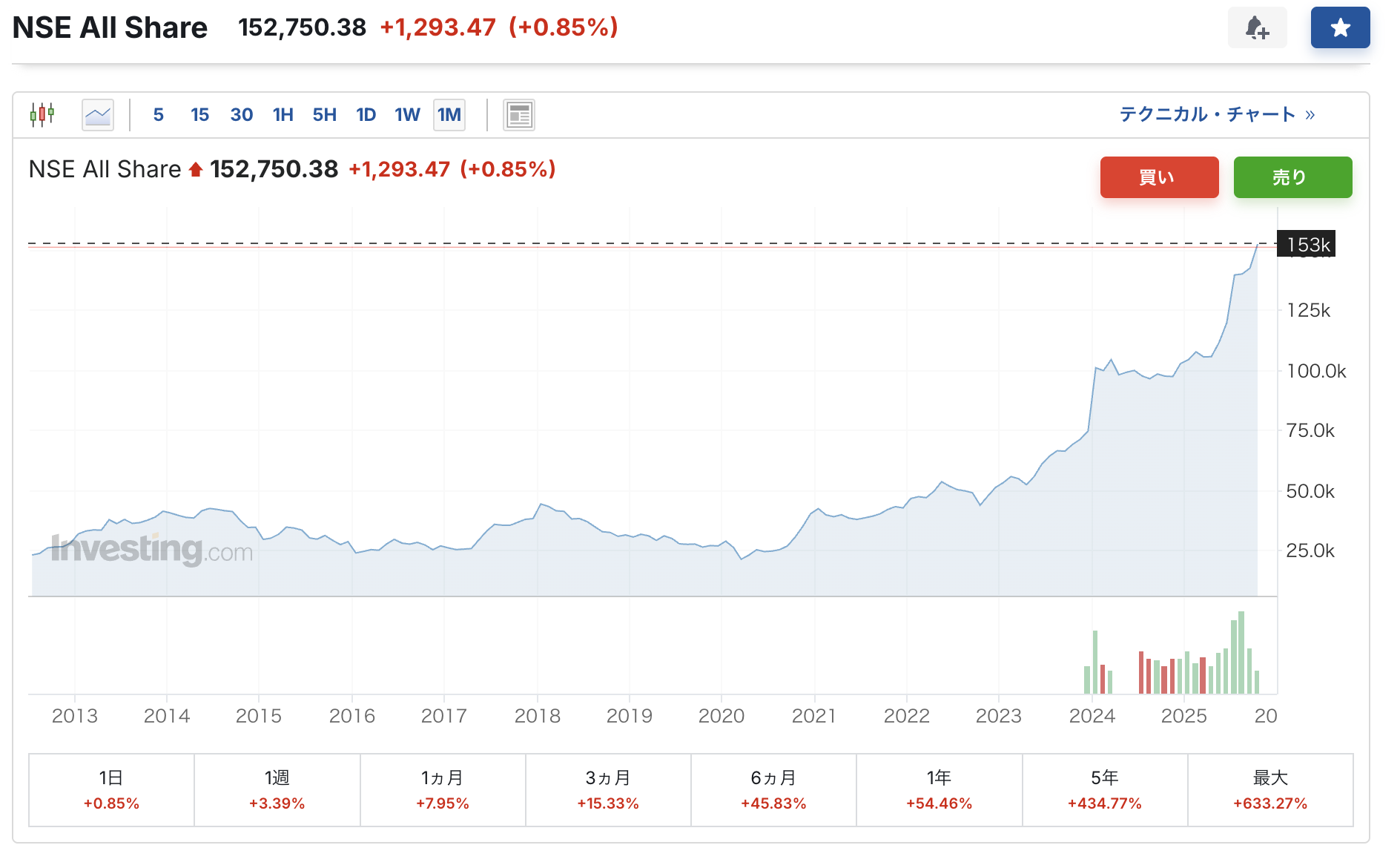Select the 5-minute interval
The width and height of the screenshot is (1400, 868).
[158, 115]
